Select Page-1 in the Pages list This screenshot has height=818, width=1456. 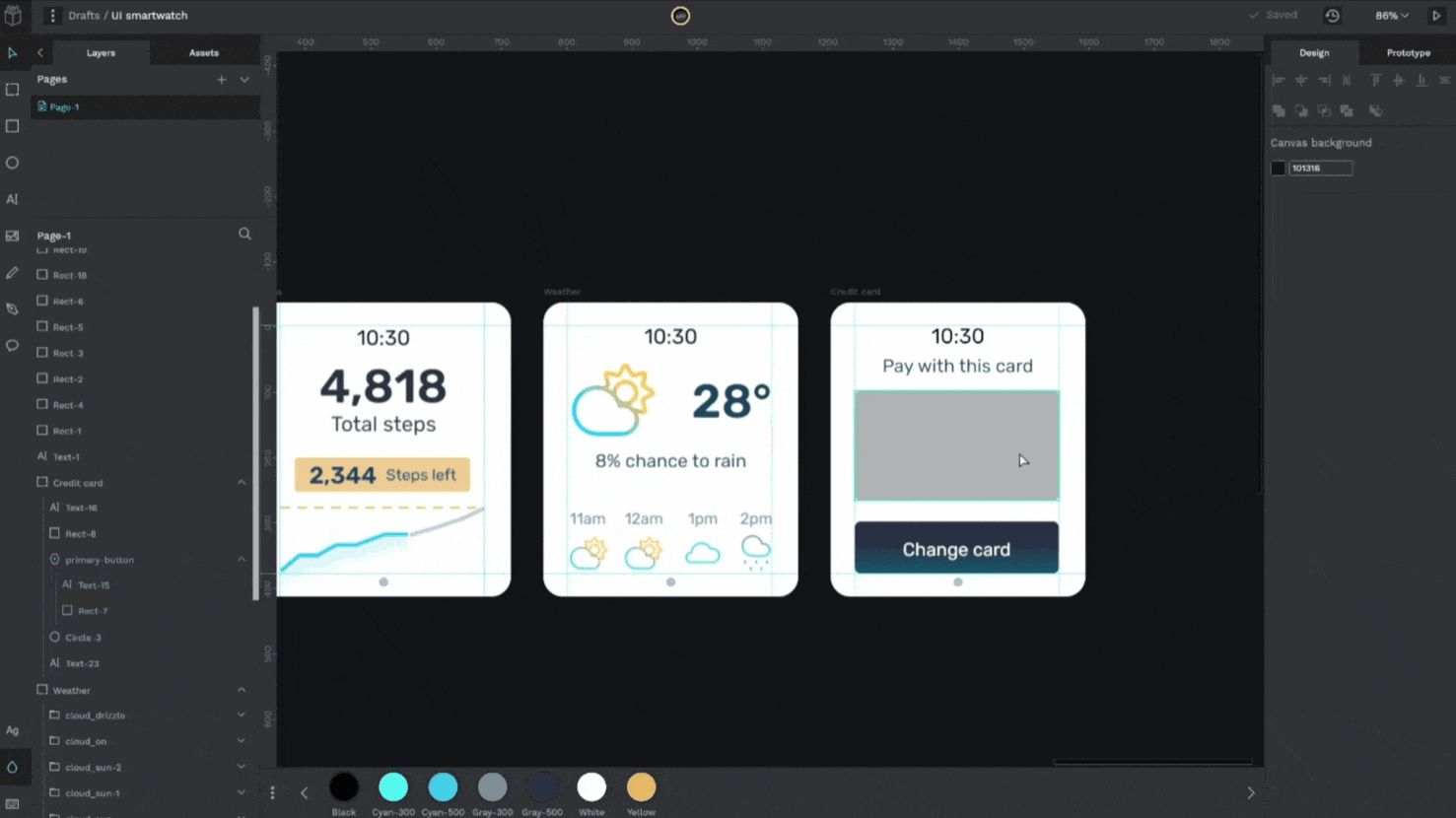(x=146, y=106)
